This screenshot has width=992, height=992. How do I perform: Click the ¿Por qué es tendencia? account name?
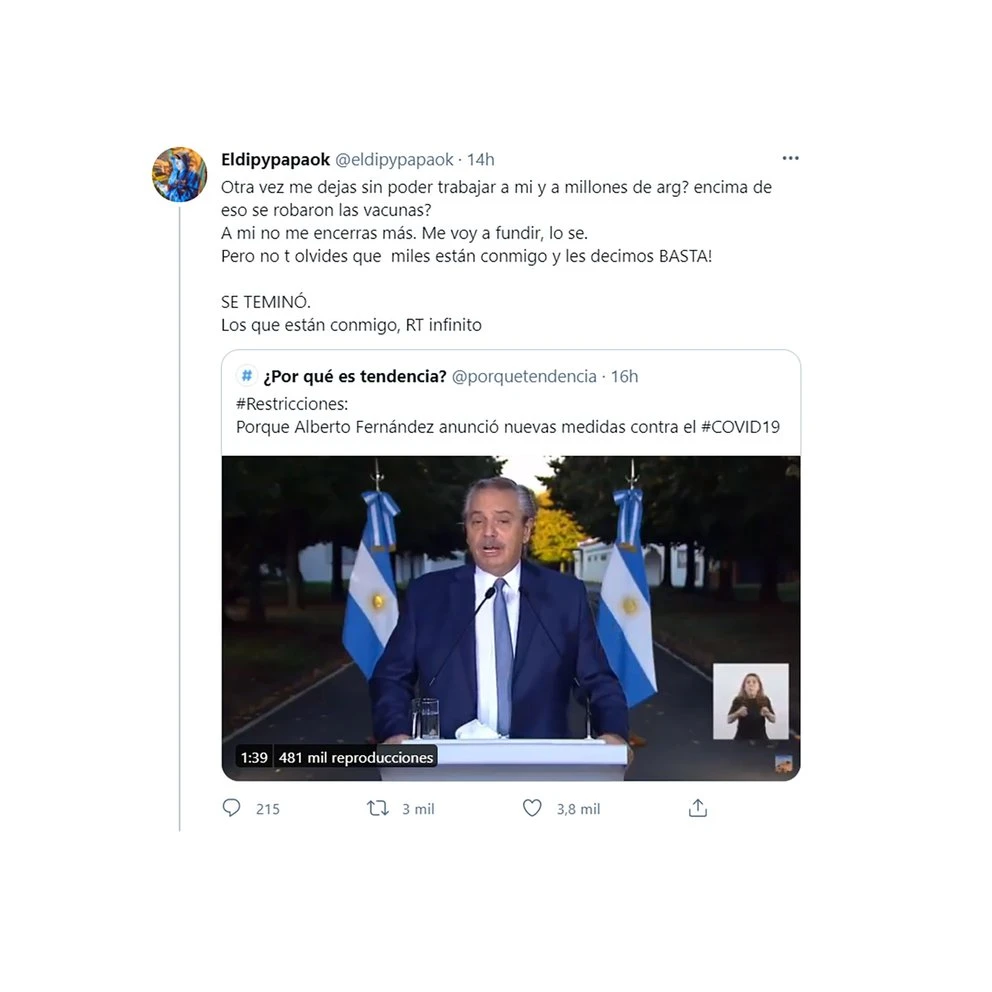355,376
